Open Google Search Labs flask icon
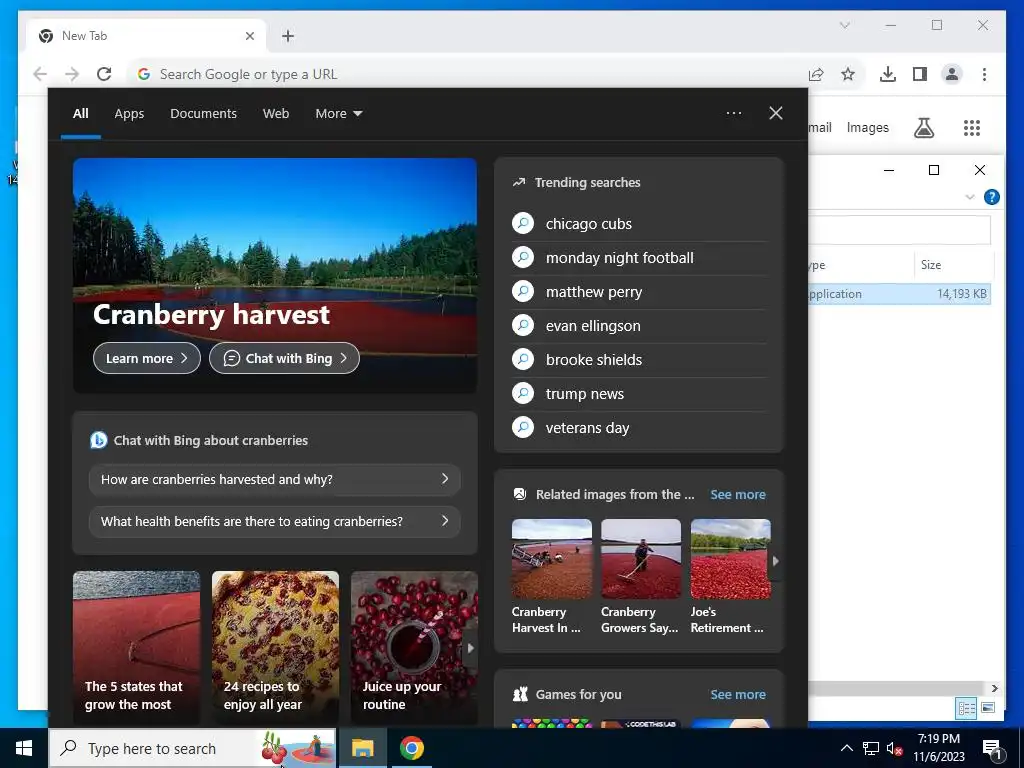Image resolution: width=1024 pixels, height=768 pixels. 923,127
